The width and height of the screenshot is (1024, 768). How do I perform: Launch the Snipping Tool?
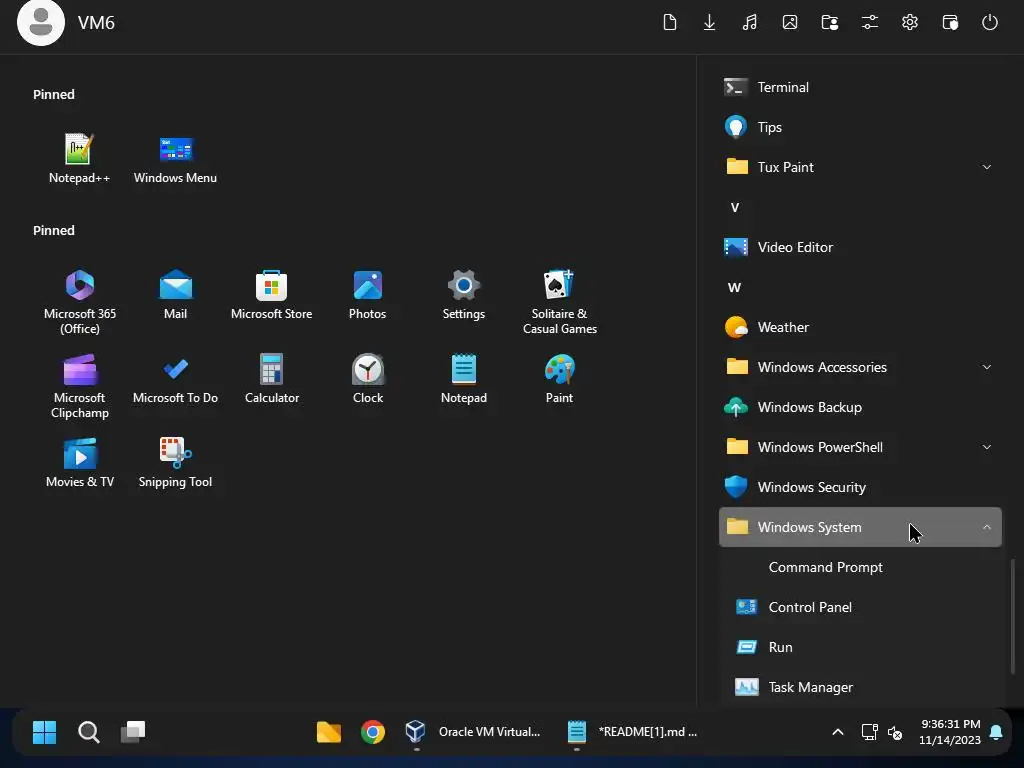(x=175, y=463)
